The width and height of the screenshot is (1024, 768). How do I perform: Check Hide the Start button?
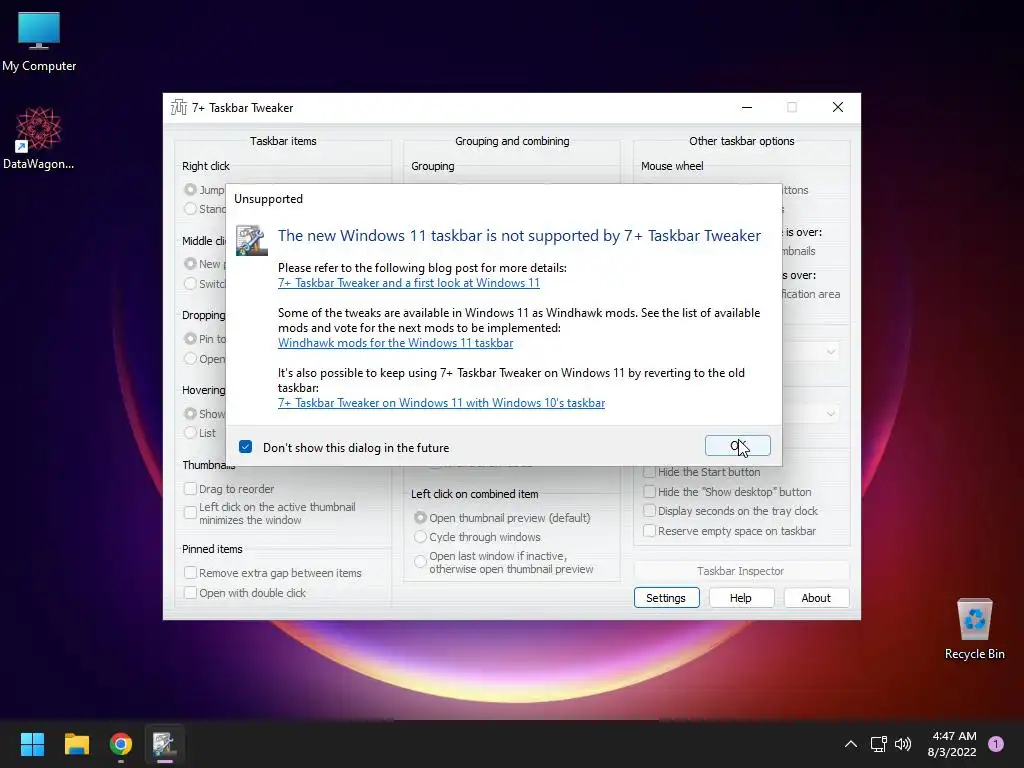coord(649,472)
